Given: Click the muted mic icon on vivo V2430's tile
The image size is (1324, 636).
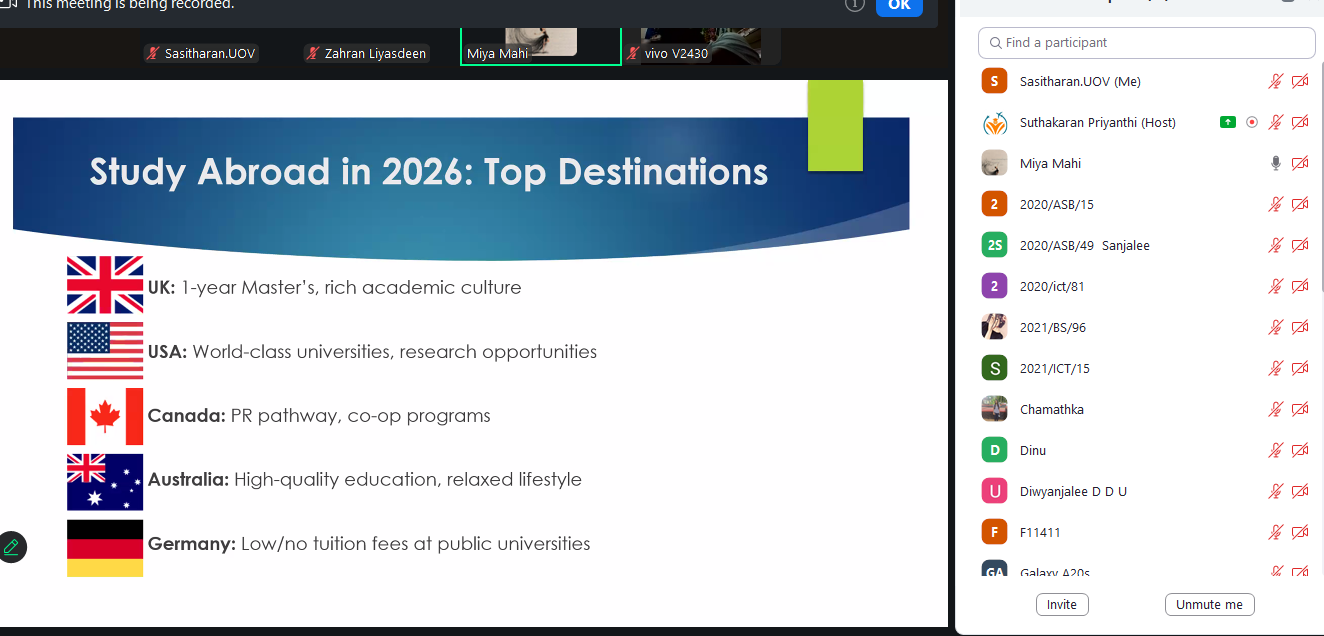Looking at the screenshot, I should pos(633,53).
